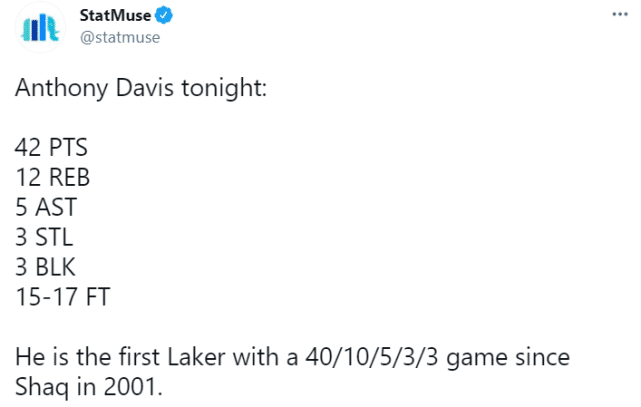Select the "3 BLK" stat line
Screen dimensions: 641x407
point(46,268)
